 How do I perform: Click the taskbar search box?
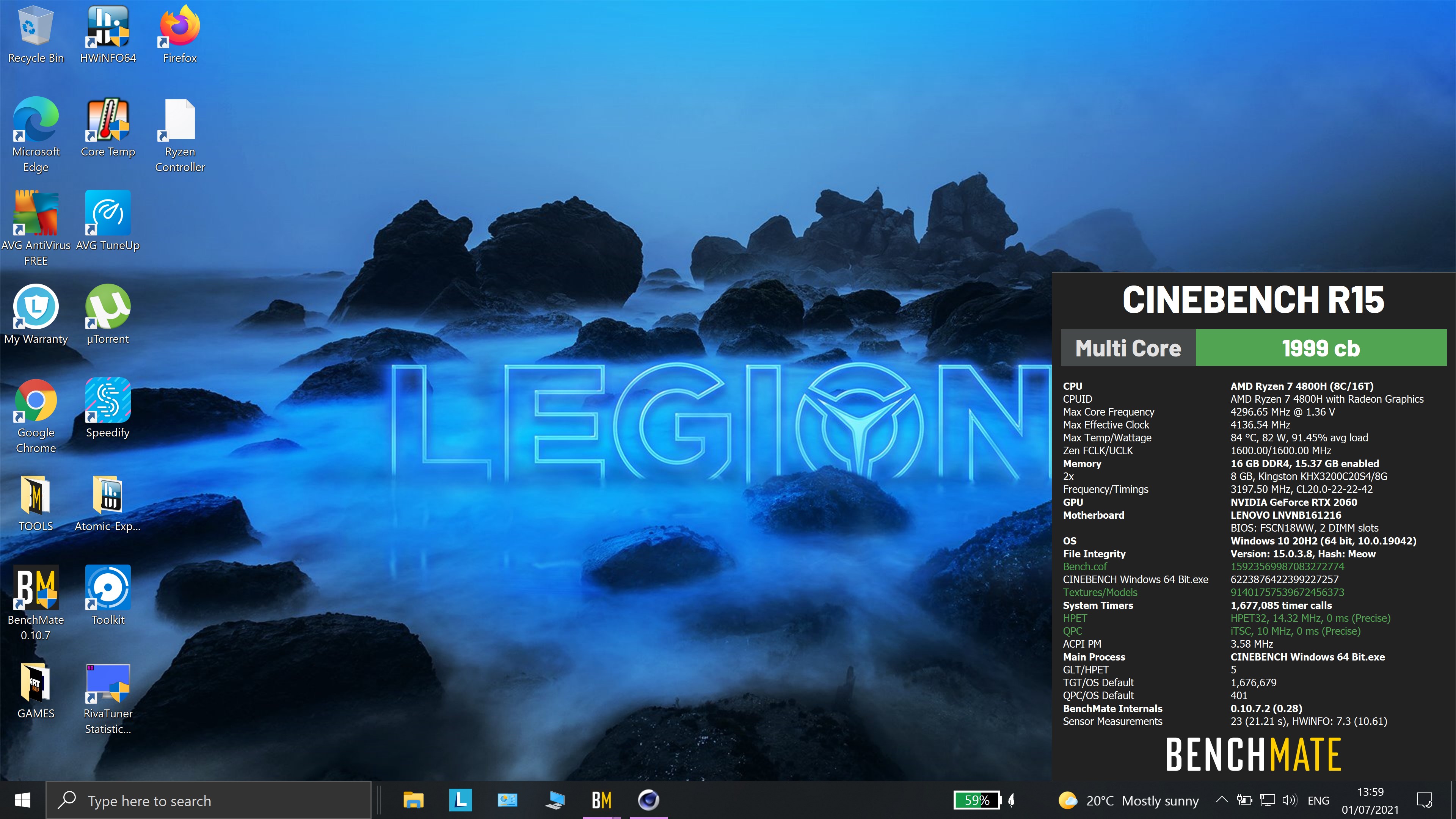point(208,800)
